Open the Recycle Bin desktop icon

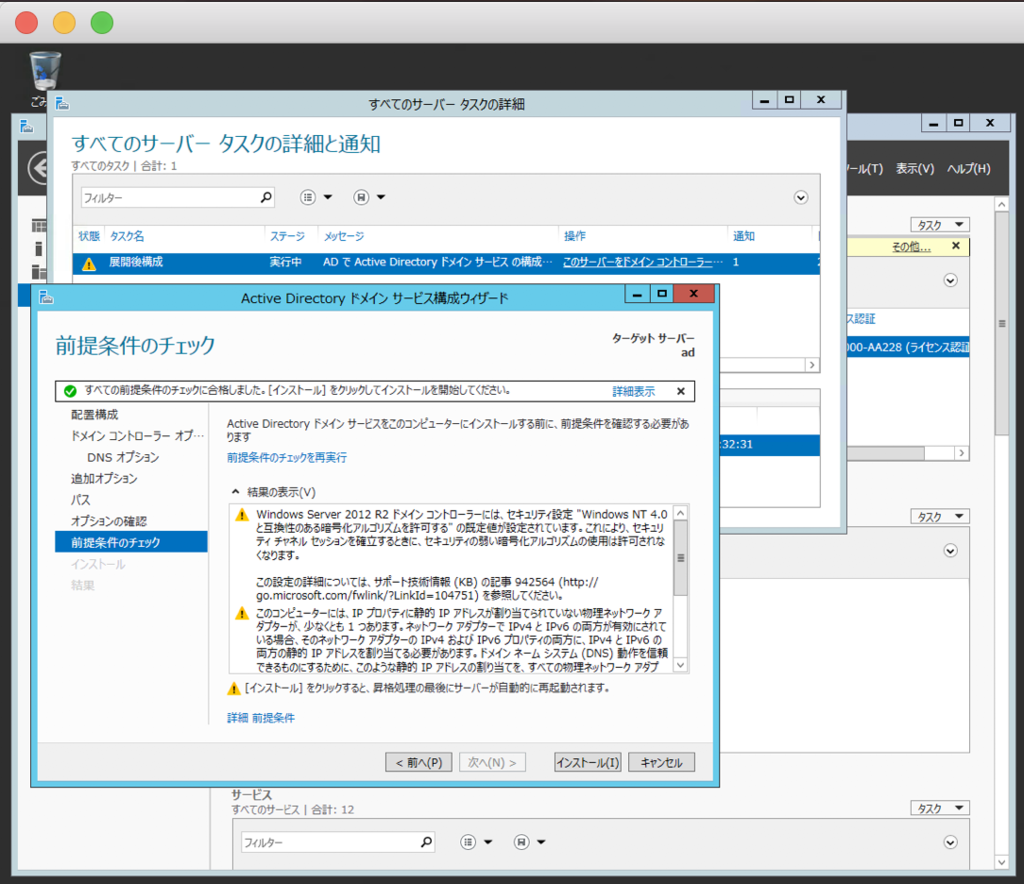pos(45,72)
